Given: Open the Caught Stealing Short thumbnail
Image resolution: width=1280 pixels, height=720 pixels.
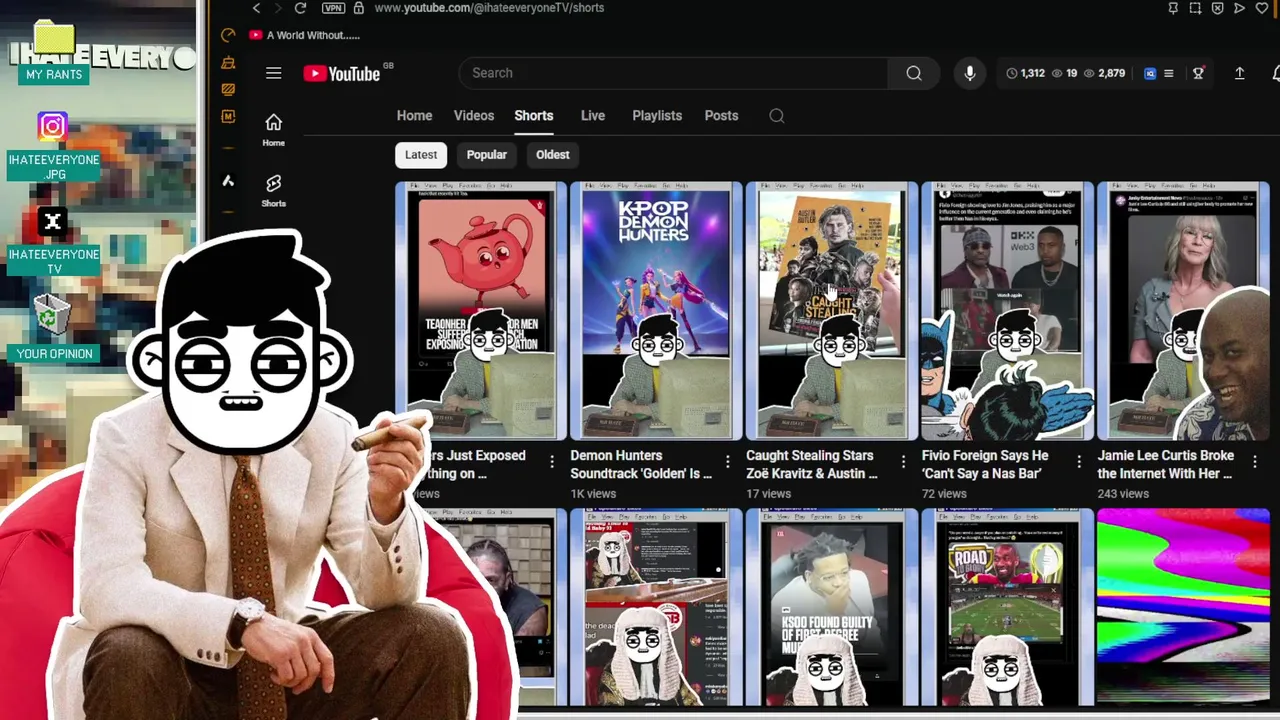Looking at the screenshot, I should tap(832, 311).
